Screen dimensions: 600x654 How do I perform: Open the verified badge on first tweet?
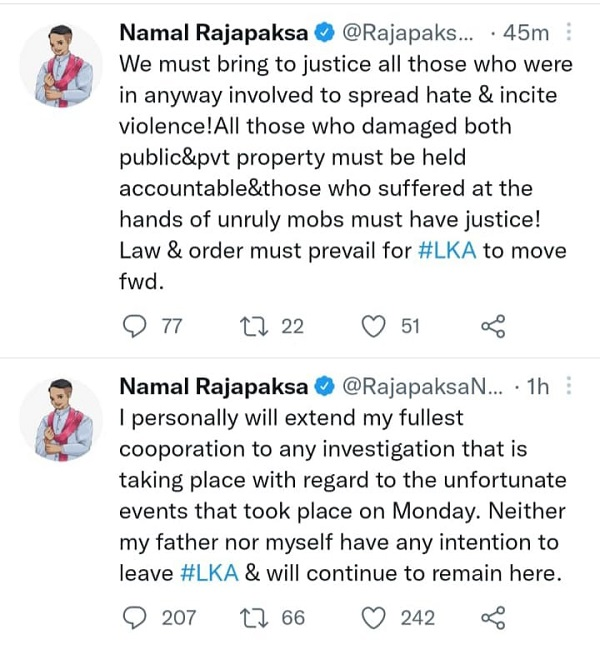(x=325, y=33)
